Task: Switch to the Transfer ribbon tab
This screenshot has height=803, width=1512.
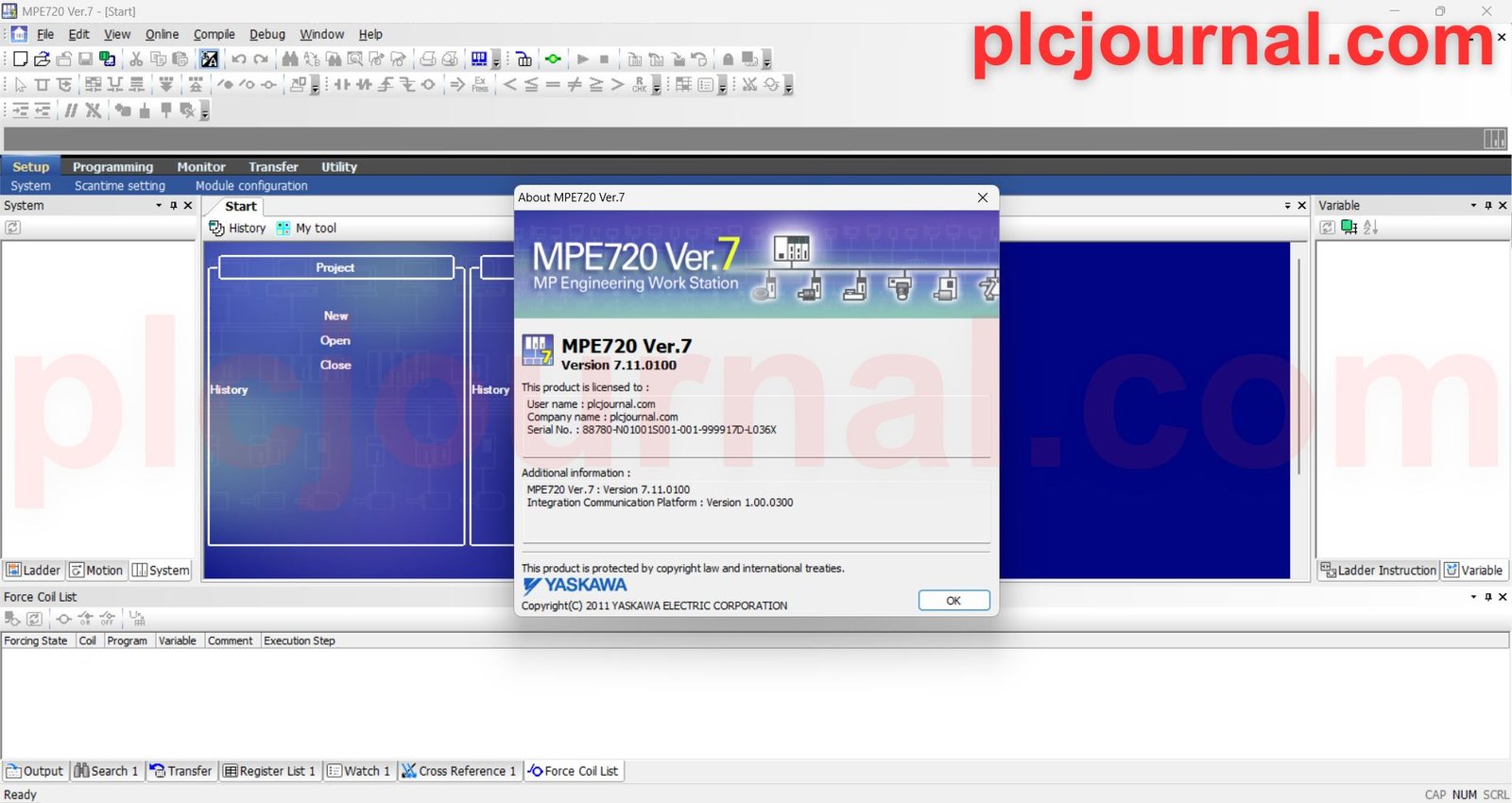Action: [x=273, y=166]
